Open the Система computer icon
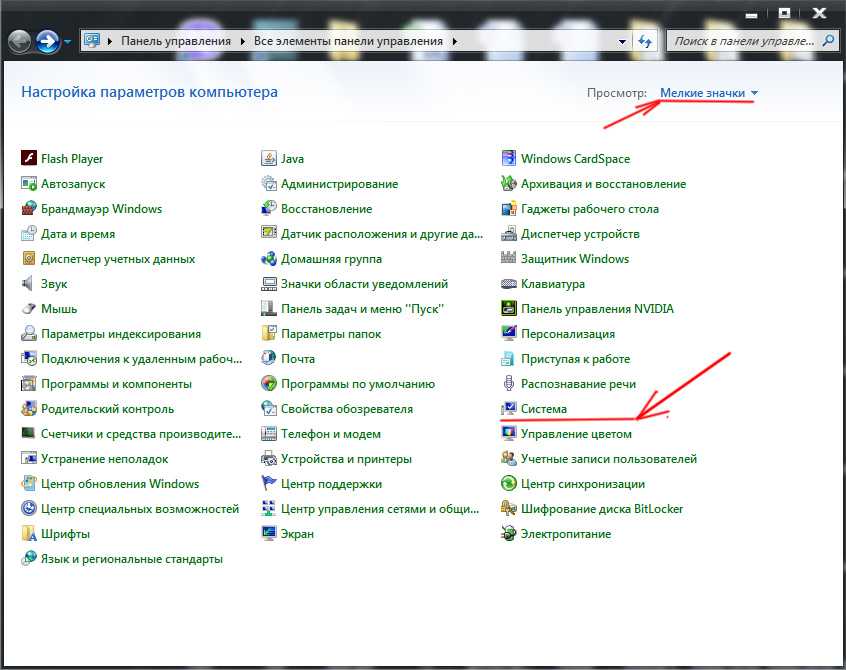The width and height of the screenshot is (846, 670). click(509, 408)
